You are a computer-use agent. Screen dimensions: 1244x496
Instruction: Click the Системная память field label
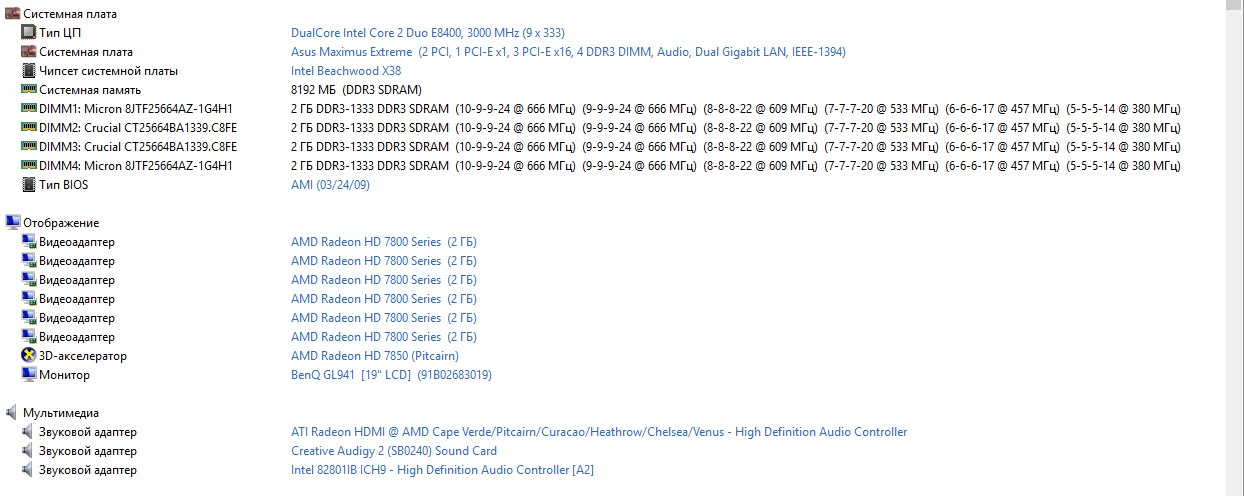tap(90, 90)
